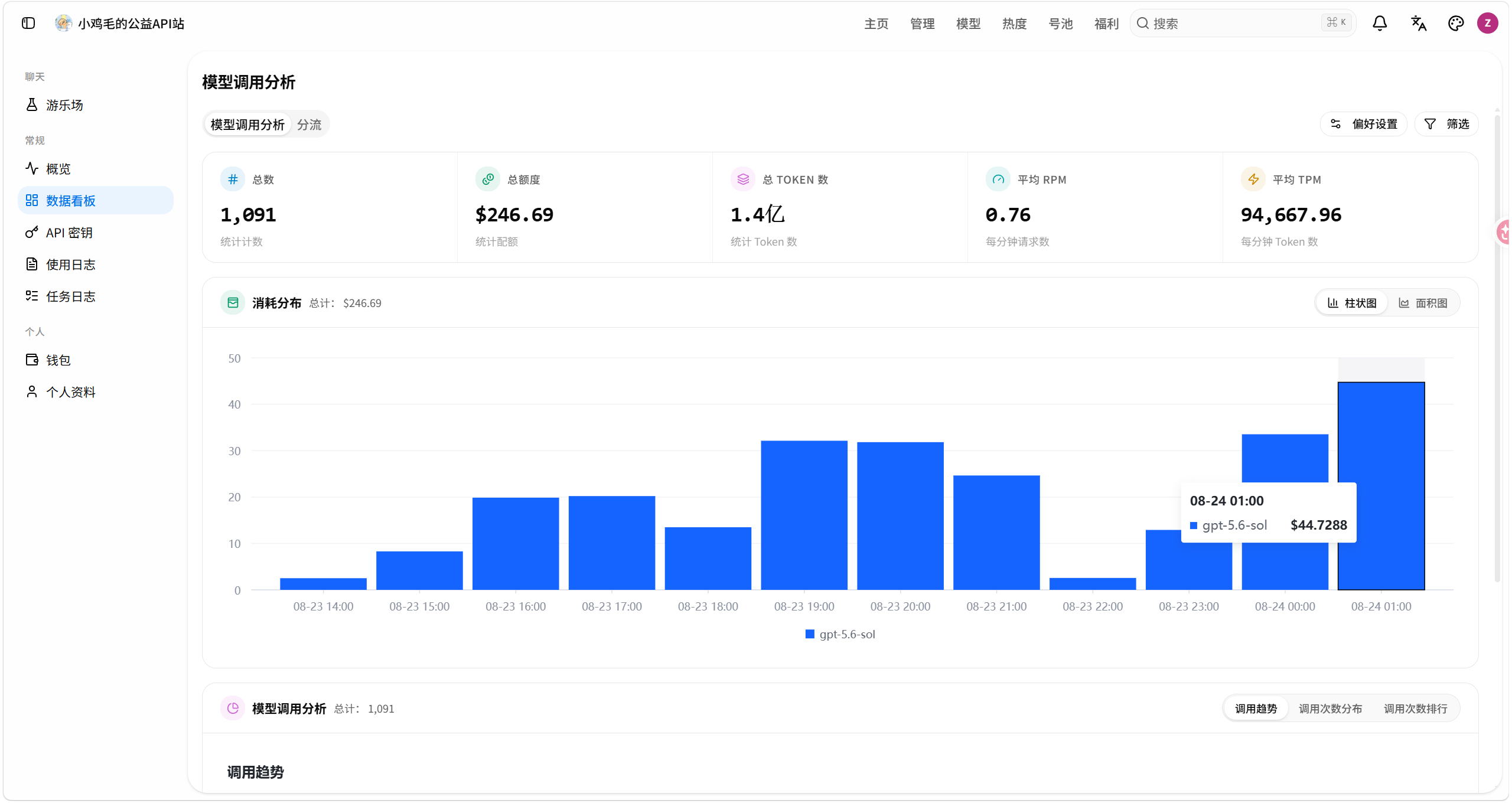Open notifications bell icon
Screen dimensions: 1512x803
click(x=1380, y=23)
